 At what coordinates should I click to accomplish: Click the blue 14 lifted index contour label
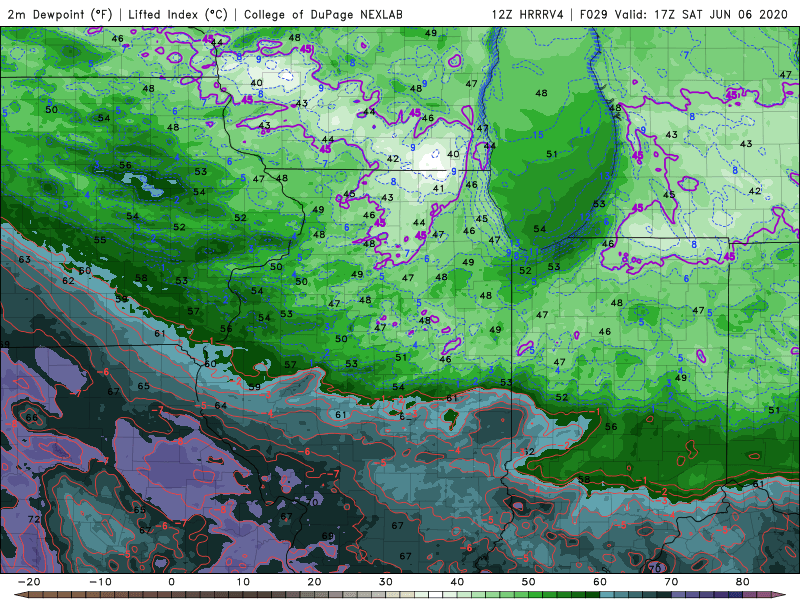coord(585,131)
